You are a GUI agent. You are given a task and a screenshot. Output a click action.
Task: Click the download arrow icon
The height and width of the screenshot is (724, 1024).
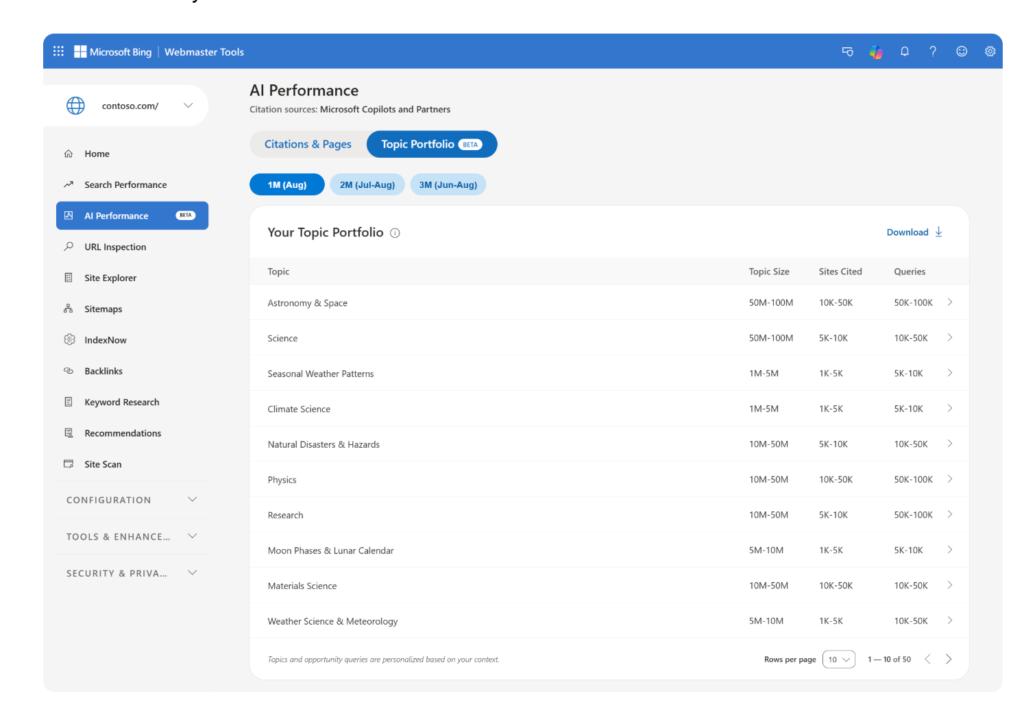[x=938, y=232]
